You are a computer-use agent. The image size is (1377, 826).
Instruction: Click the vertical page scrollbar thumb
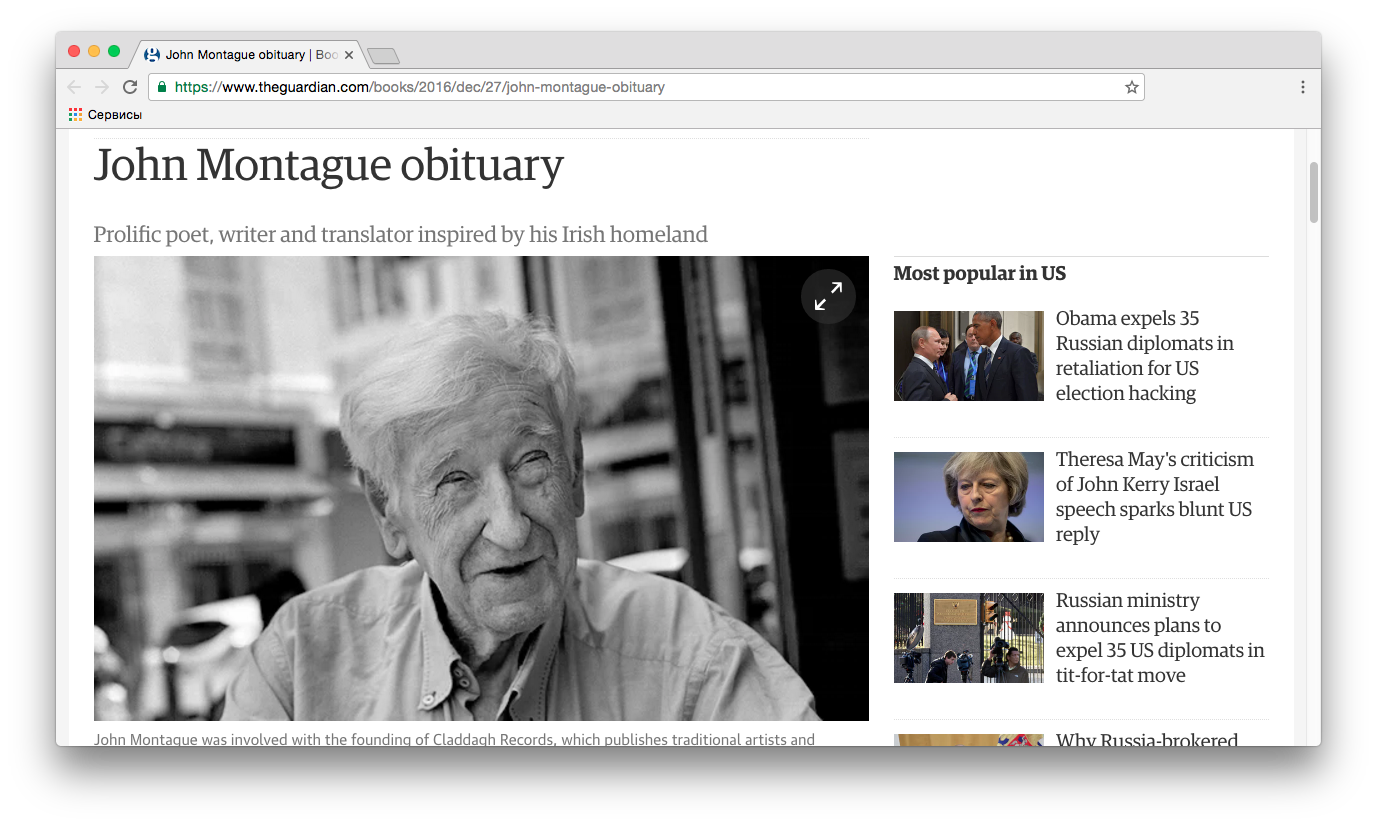point(1314,192)
